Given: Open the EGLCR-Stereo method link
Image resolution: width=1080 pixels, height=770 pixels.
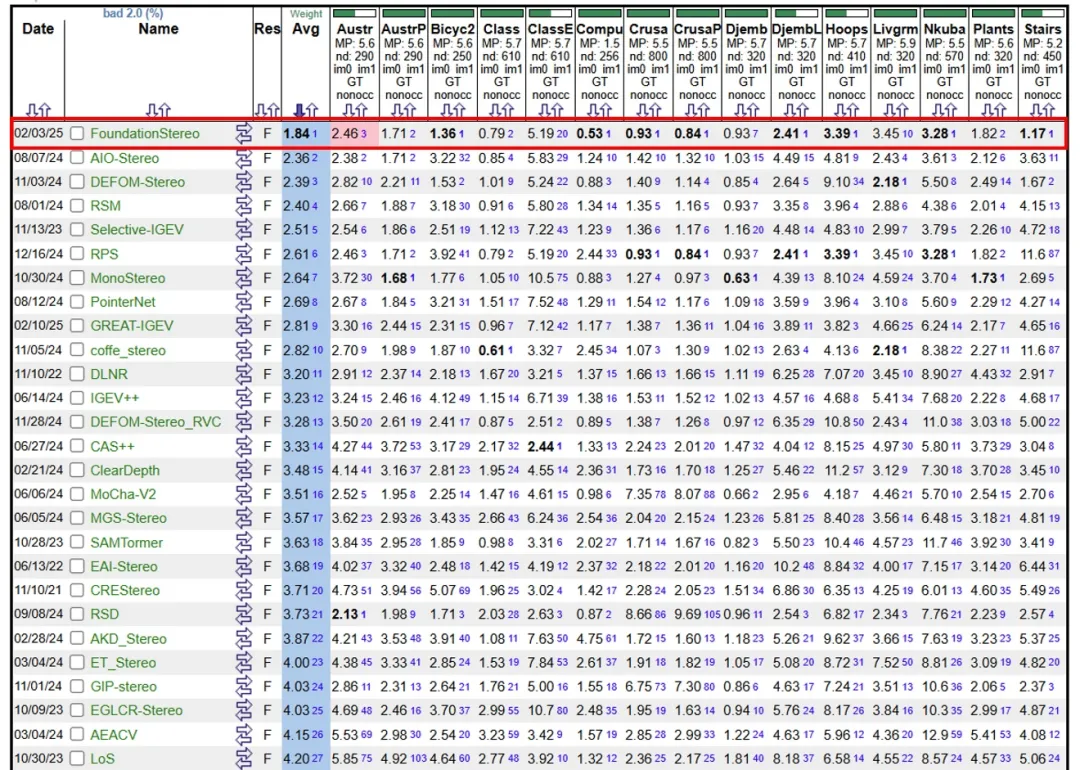Looking at the screenshot, I should click(x=136, y=710).
